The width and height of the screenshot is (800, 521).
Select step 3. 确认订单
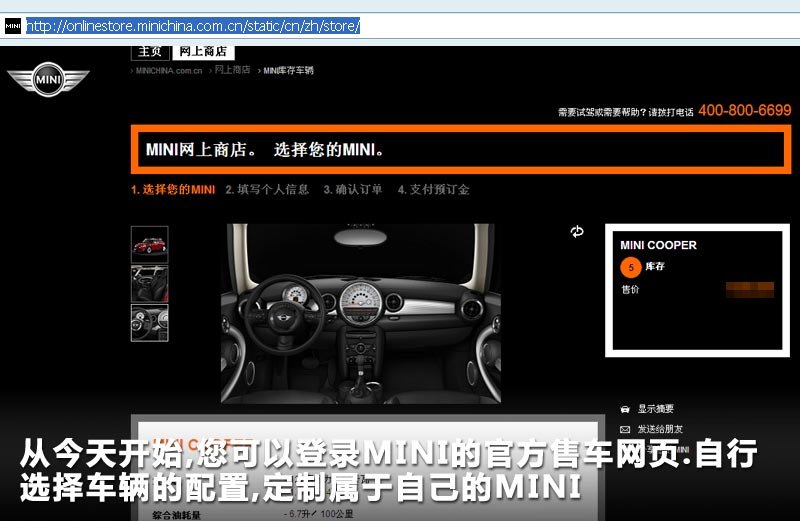click(353, 190)
